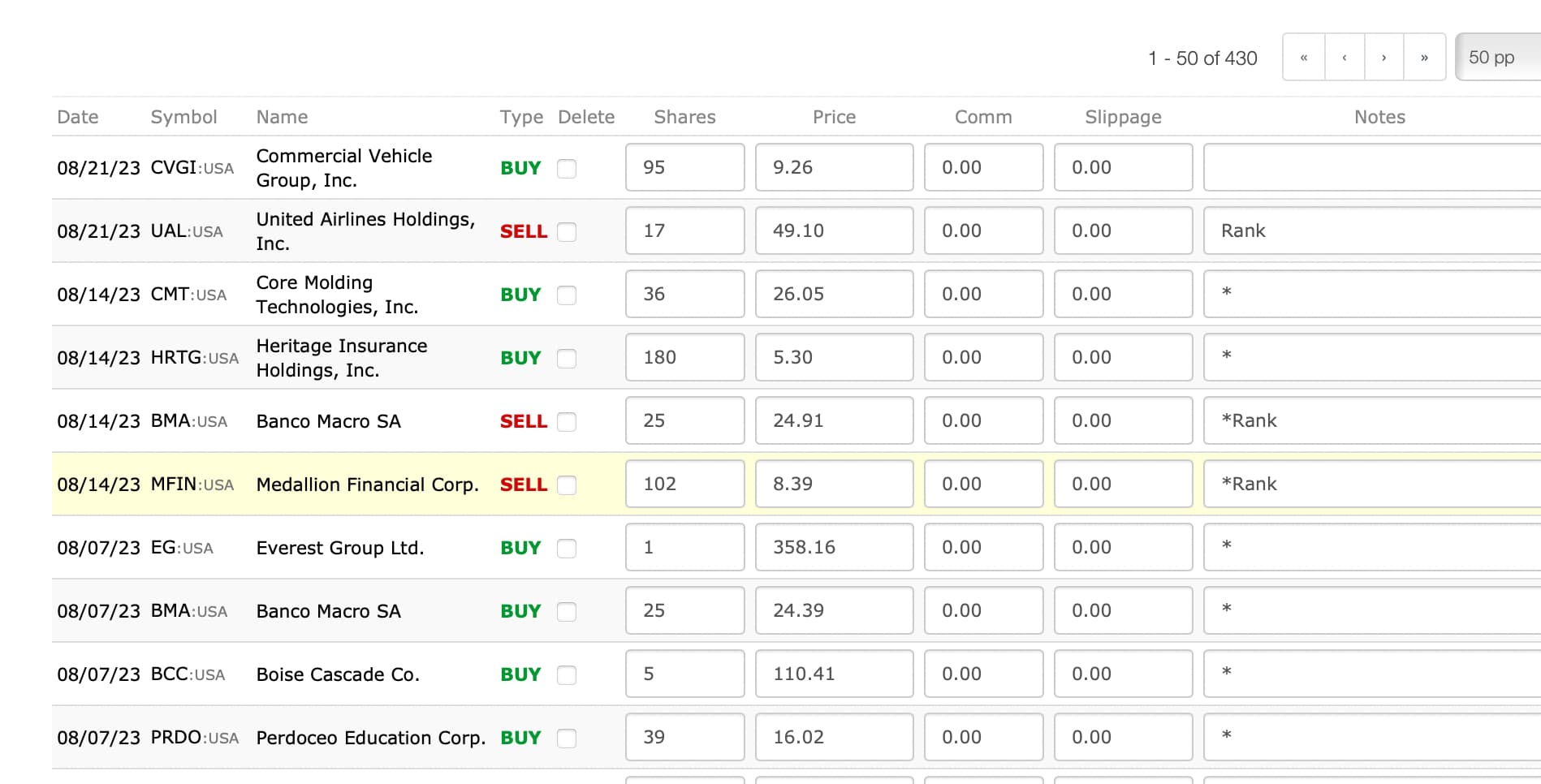Image resolution: width=1541 pixels, height=784 pixels.
Task: Edit price field 110.41 for Boise Cascade
Action: pyautogui.click(x=834, y=674)
